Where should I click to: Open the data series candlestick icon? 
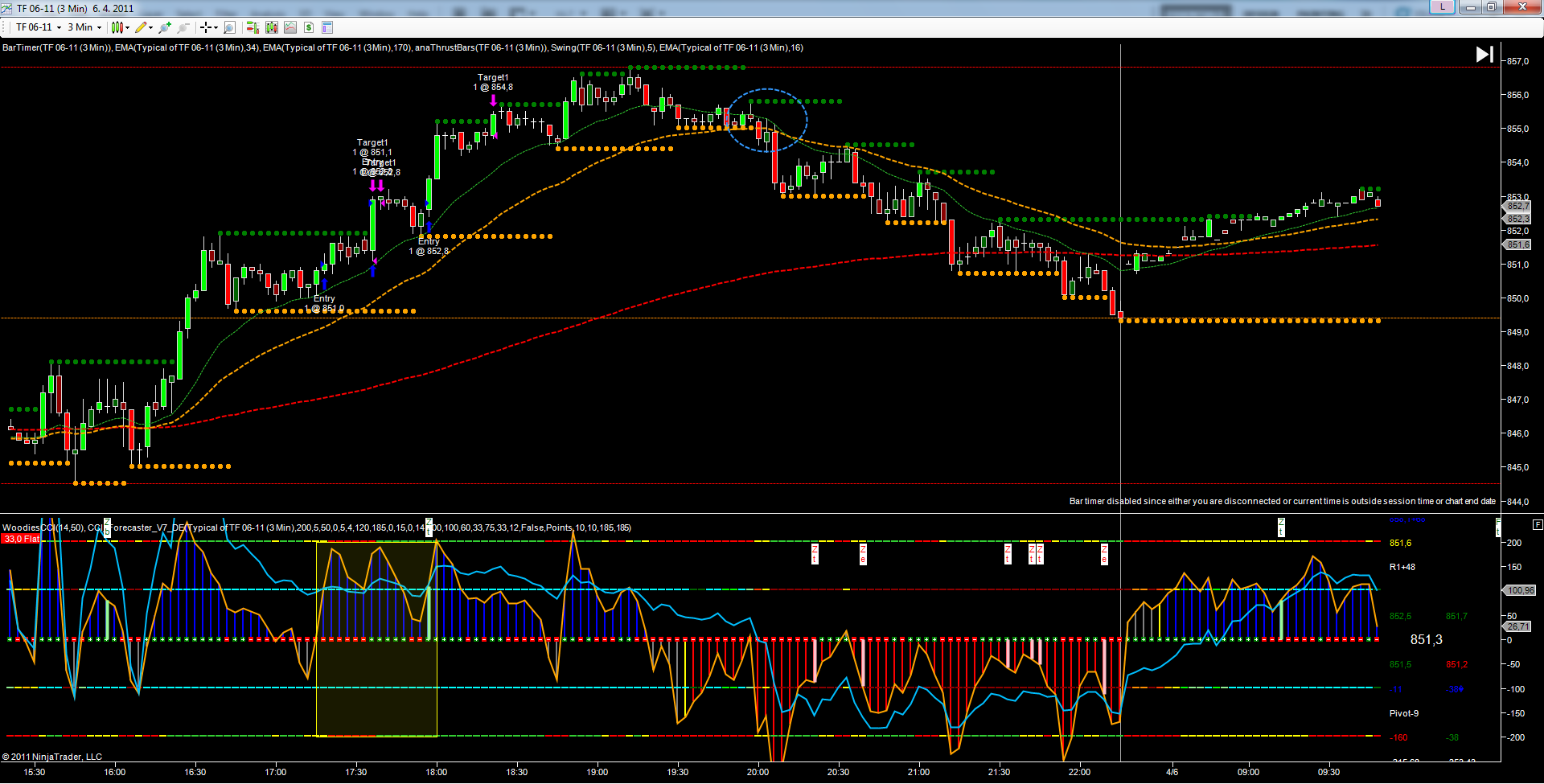272,27
